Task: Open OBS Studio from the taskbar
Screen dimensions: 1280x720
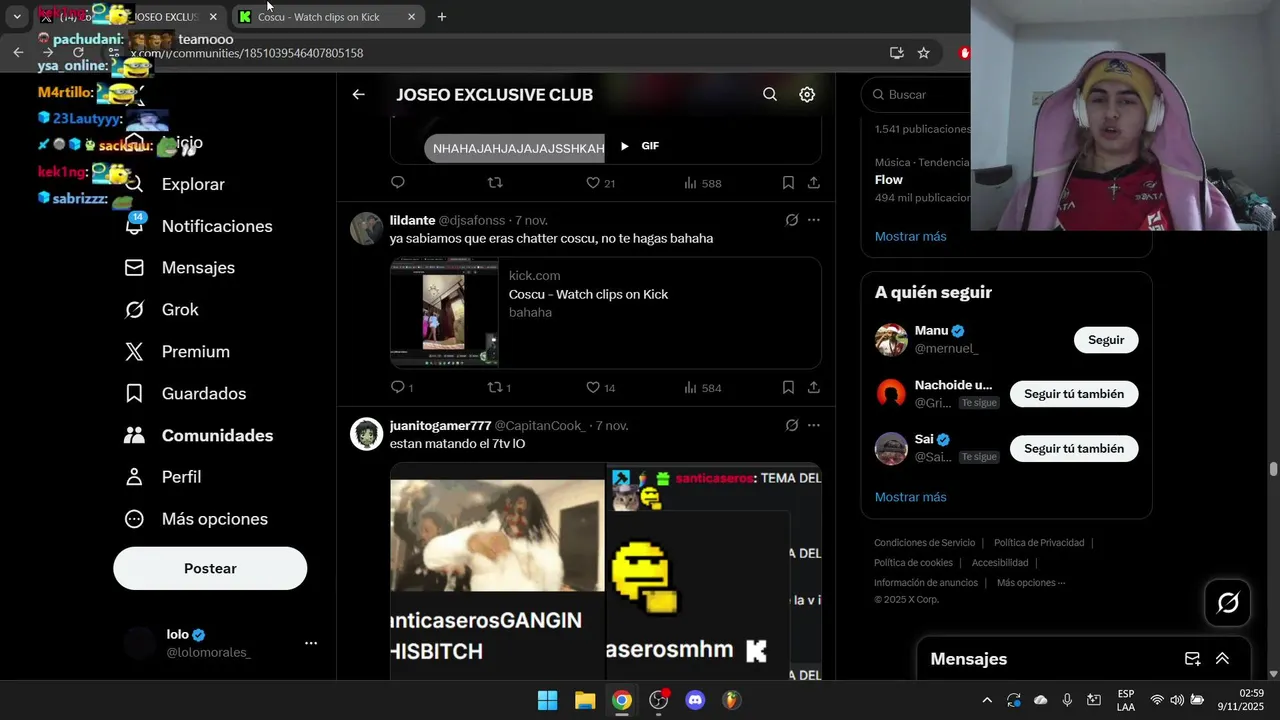Action: (x=659, y=700)
